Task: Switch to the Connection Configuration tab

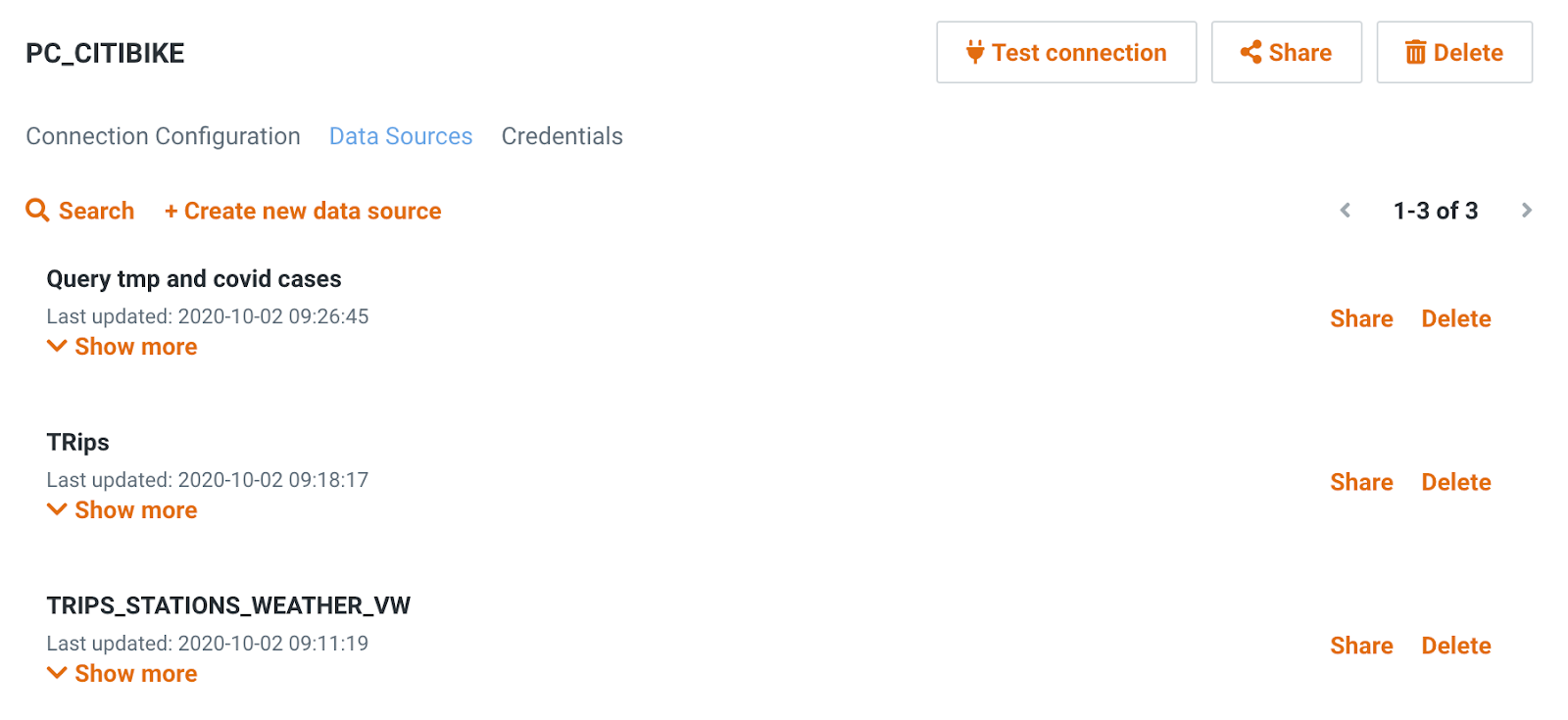Action: [163, 136]
